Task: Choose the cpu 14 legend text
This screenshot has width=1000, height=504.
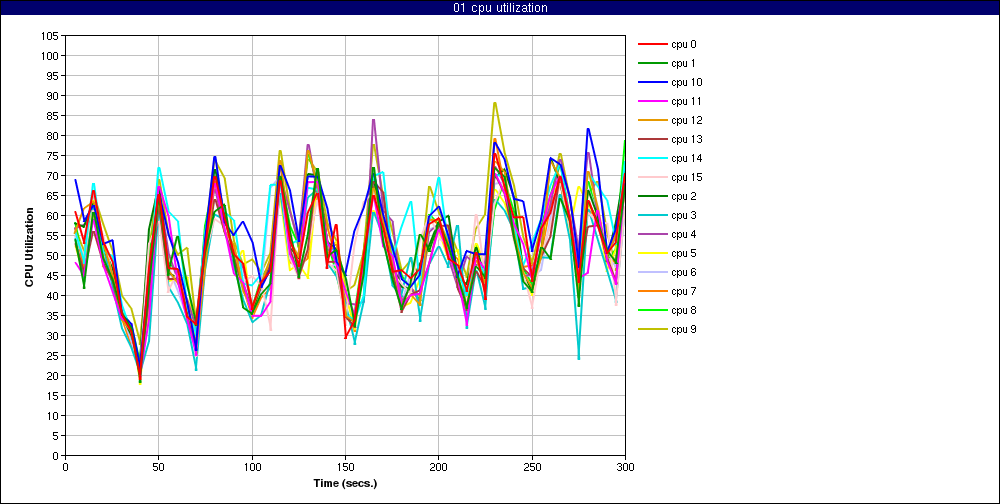Action: (x=686, y=158)
